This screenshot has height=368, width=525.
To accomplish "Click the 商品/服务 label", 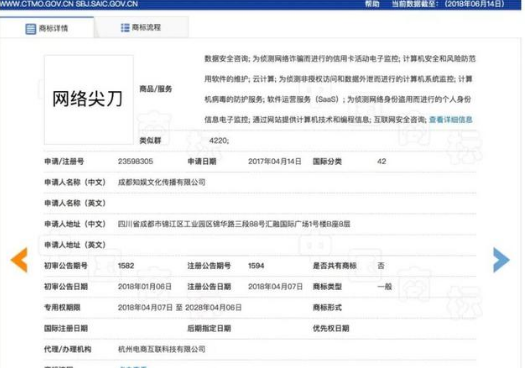I will point(156,89).
